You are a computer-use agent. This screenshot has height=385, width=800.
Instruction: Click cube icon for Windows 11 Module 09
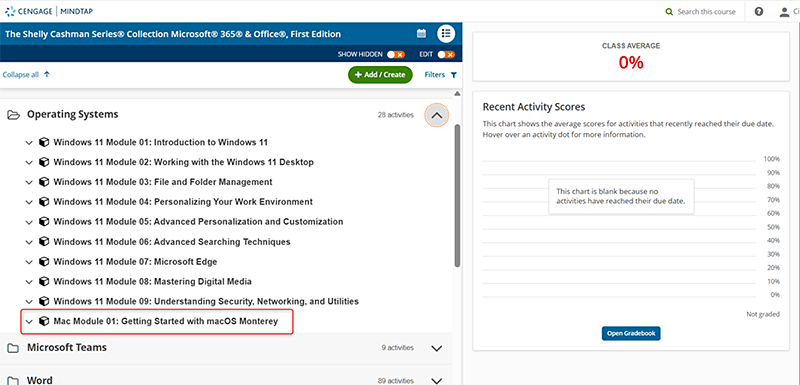click(44, 301)
